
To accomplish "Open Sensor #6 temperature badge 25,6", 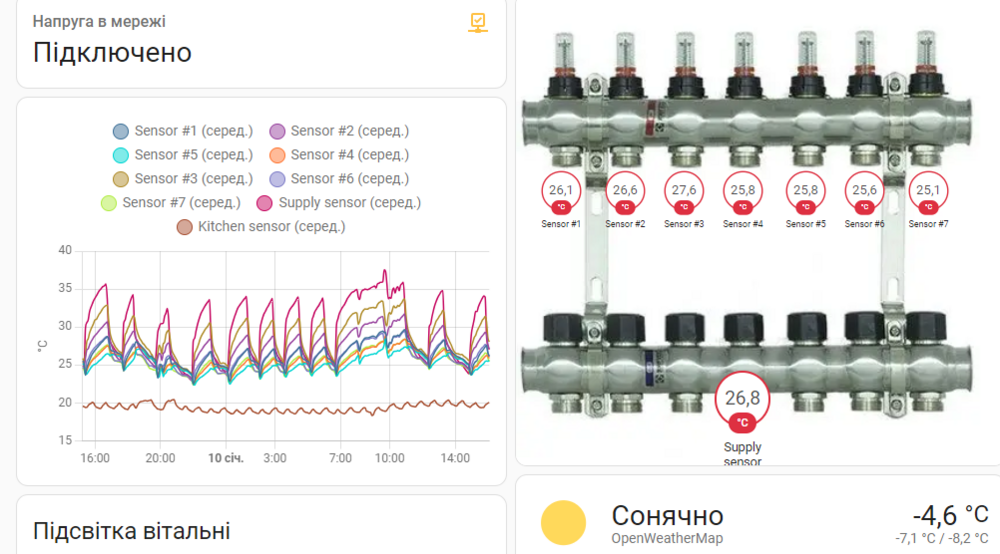I will point(864,193).
